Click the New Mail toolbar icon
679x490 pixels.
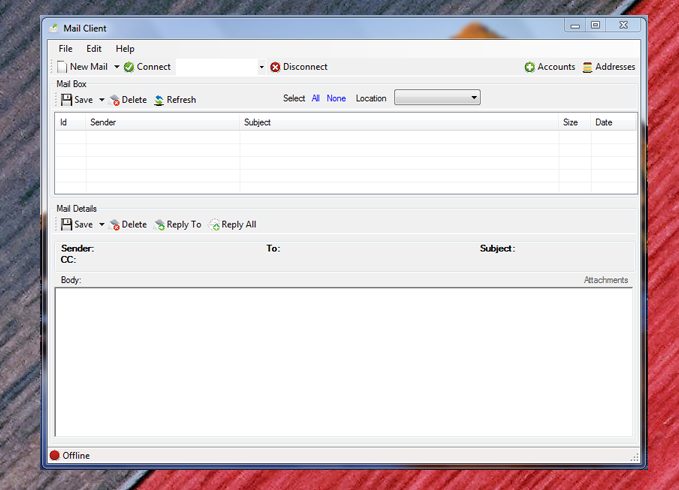pos(63,67)
